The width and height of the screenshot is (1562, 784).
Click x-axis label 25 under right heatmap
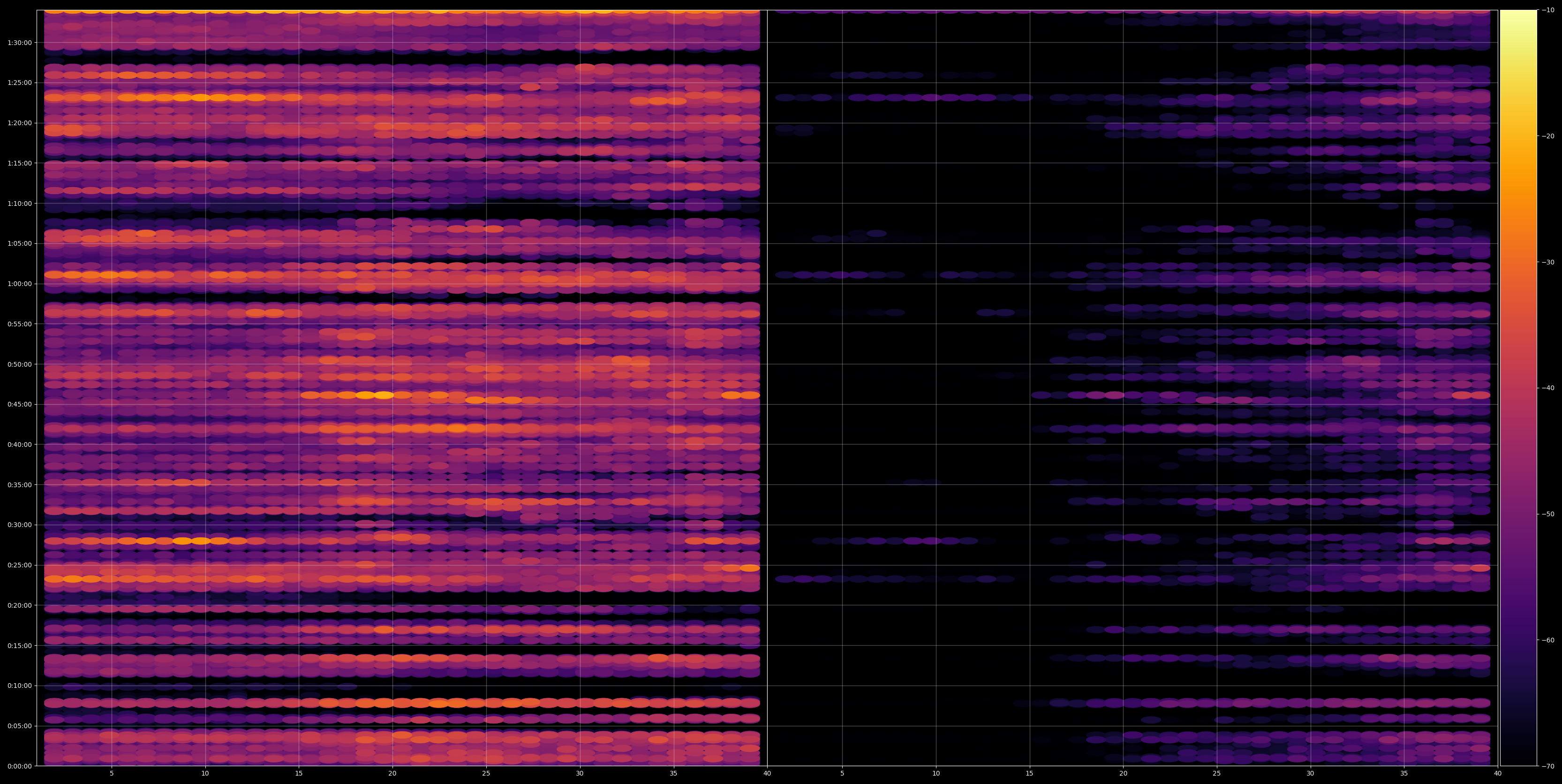tap(1217, 774)
